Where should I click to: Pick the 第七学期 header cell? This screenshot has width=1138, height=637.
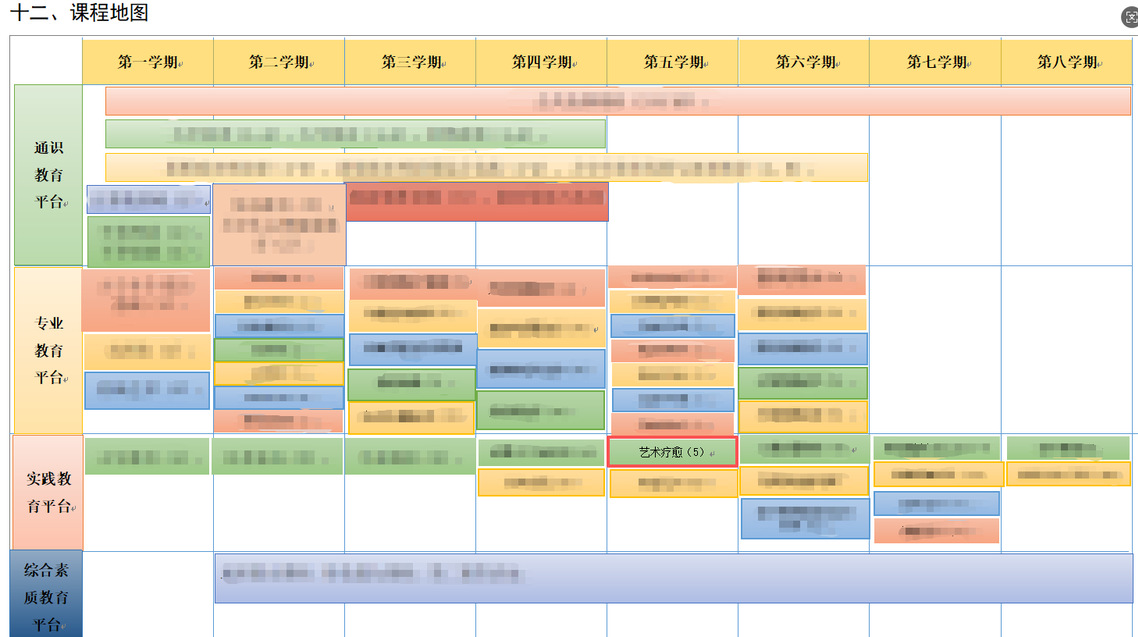tap(935, 62)
